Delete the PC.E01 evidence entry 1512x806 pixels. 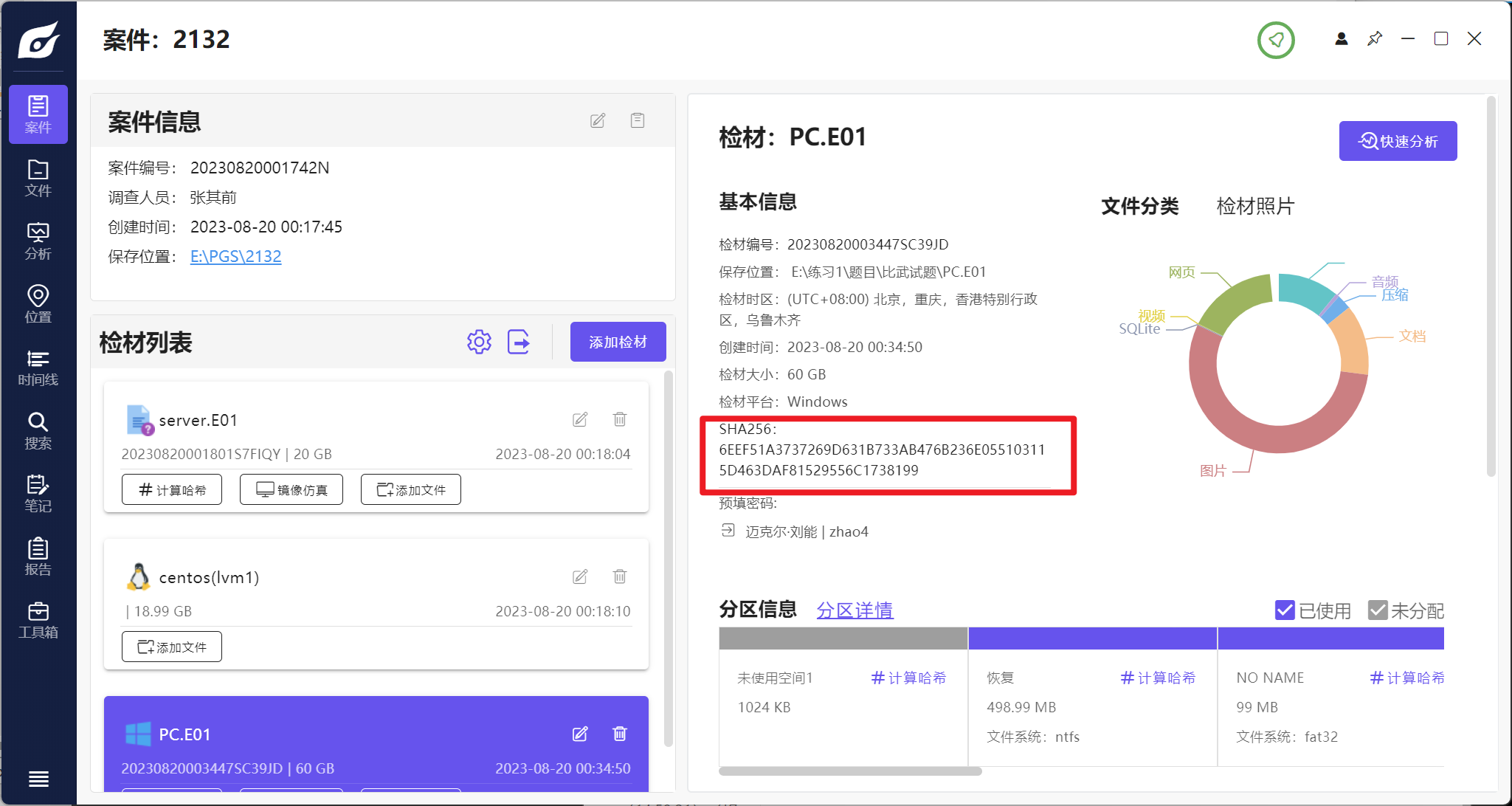[x=620, y=734]
